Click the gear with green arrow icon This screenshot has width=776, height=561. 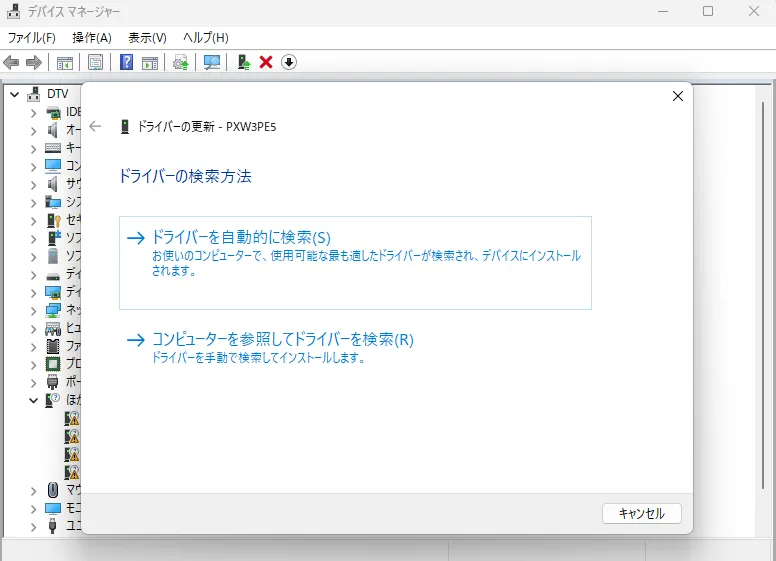coord(181,63)
